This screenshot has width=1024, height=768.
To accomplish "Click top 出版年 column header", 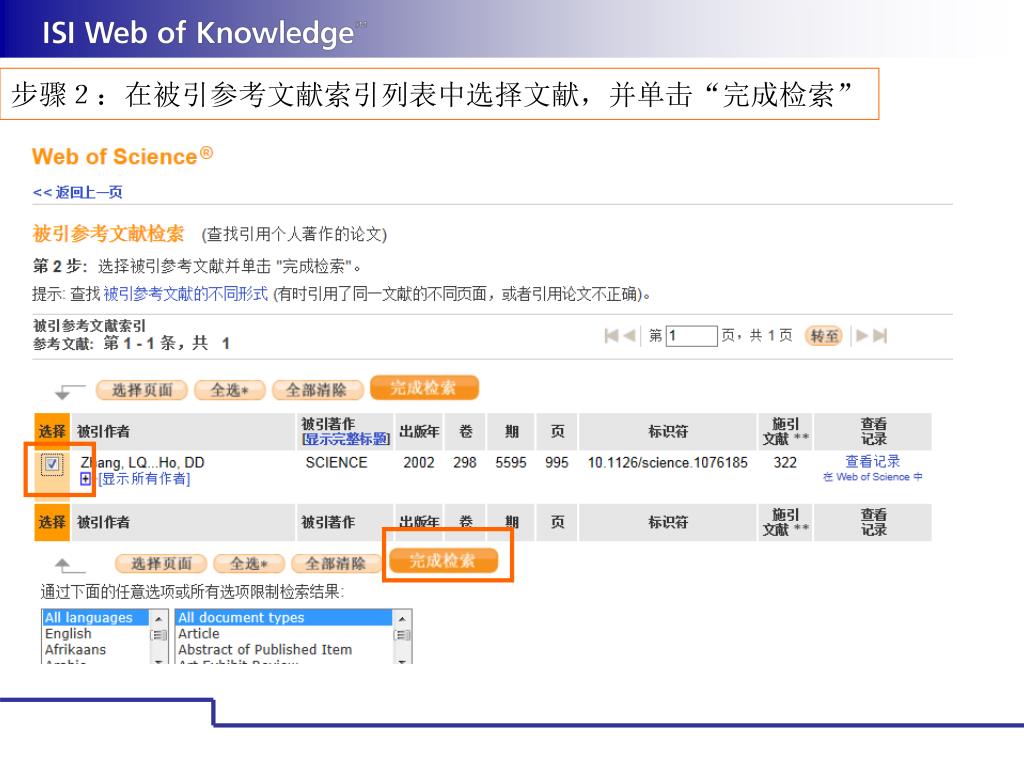I will 419,432.
